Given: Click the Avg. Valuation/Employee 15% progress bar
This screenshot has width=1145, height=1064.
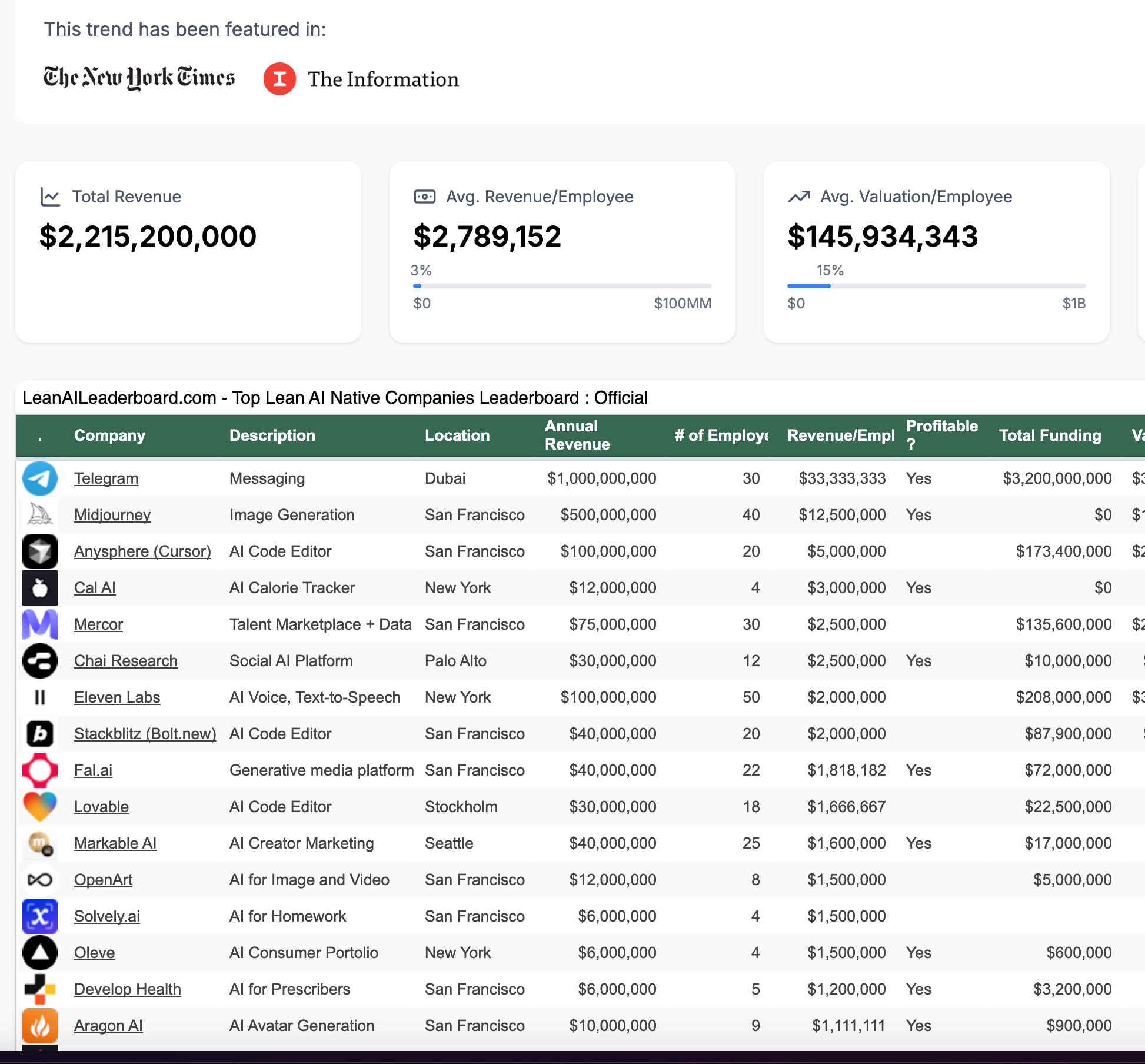Looking at the screenshot, I should click(937, 286).
